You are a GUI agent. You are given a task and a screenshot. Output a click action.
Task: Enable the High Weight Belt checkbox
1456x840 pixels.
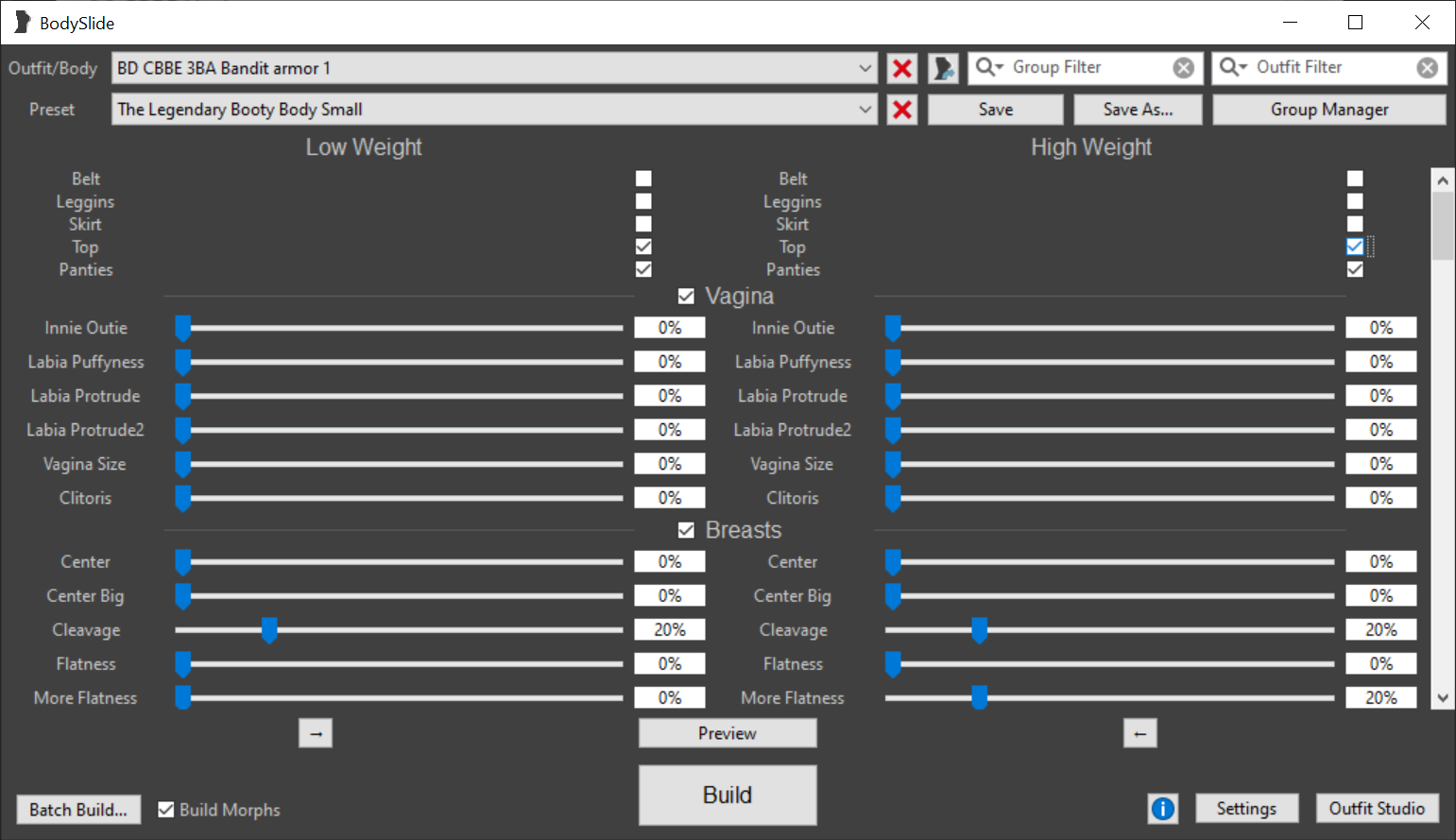point(1355,179)
